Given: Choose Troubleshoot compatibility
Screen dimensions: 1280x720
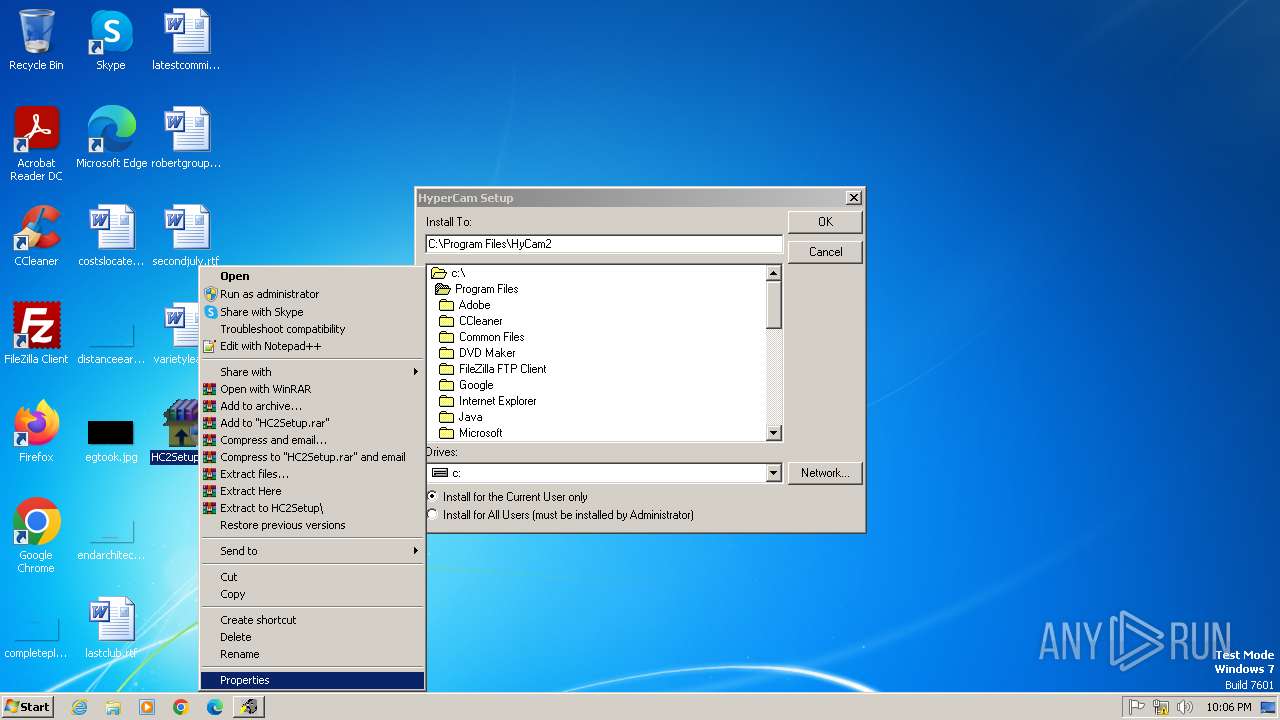Looking at the screenshot, I should pos(312,329).
